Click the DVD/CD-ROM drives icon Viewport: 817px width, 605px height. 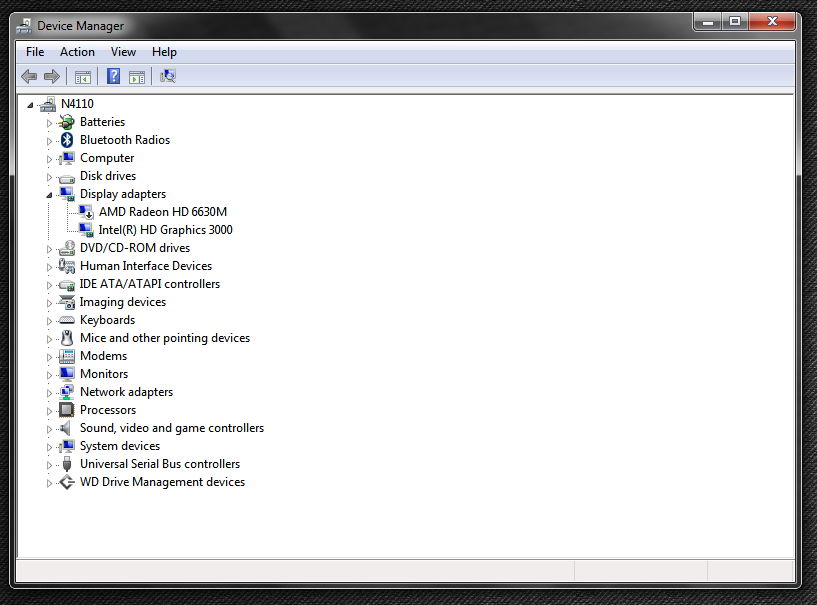(x=67, y=248)
